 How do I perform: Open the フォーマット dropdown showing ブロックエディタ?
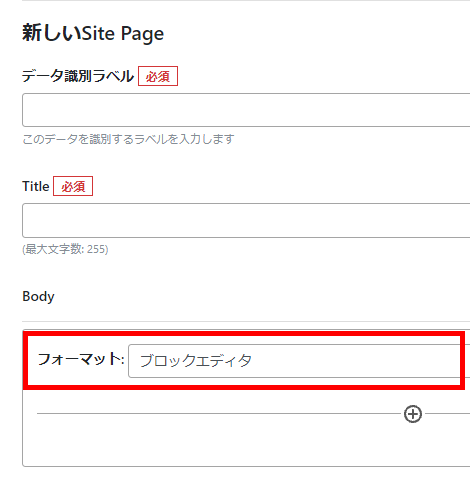299,361
